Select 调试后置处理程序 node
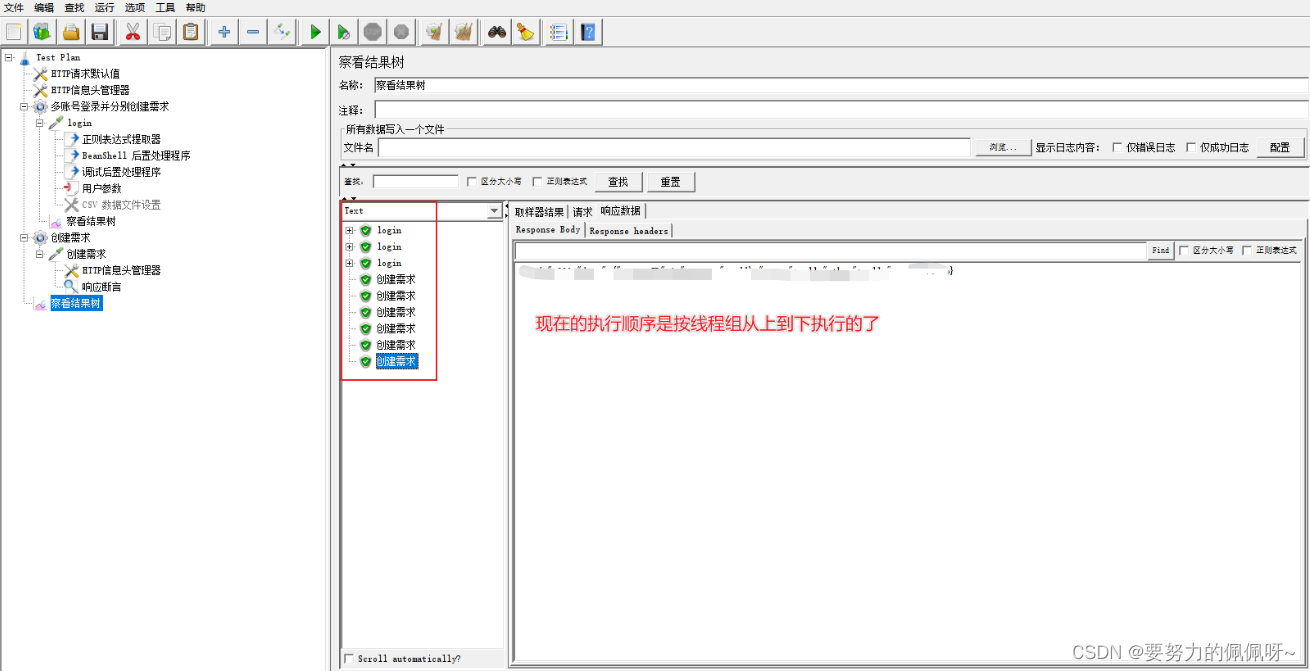Viewport: 1310px width, 671px height. (121, 172)
